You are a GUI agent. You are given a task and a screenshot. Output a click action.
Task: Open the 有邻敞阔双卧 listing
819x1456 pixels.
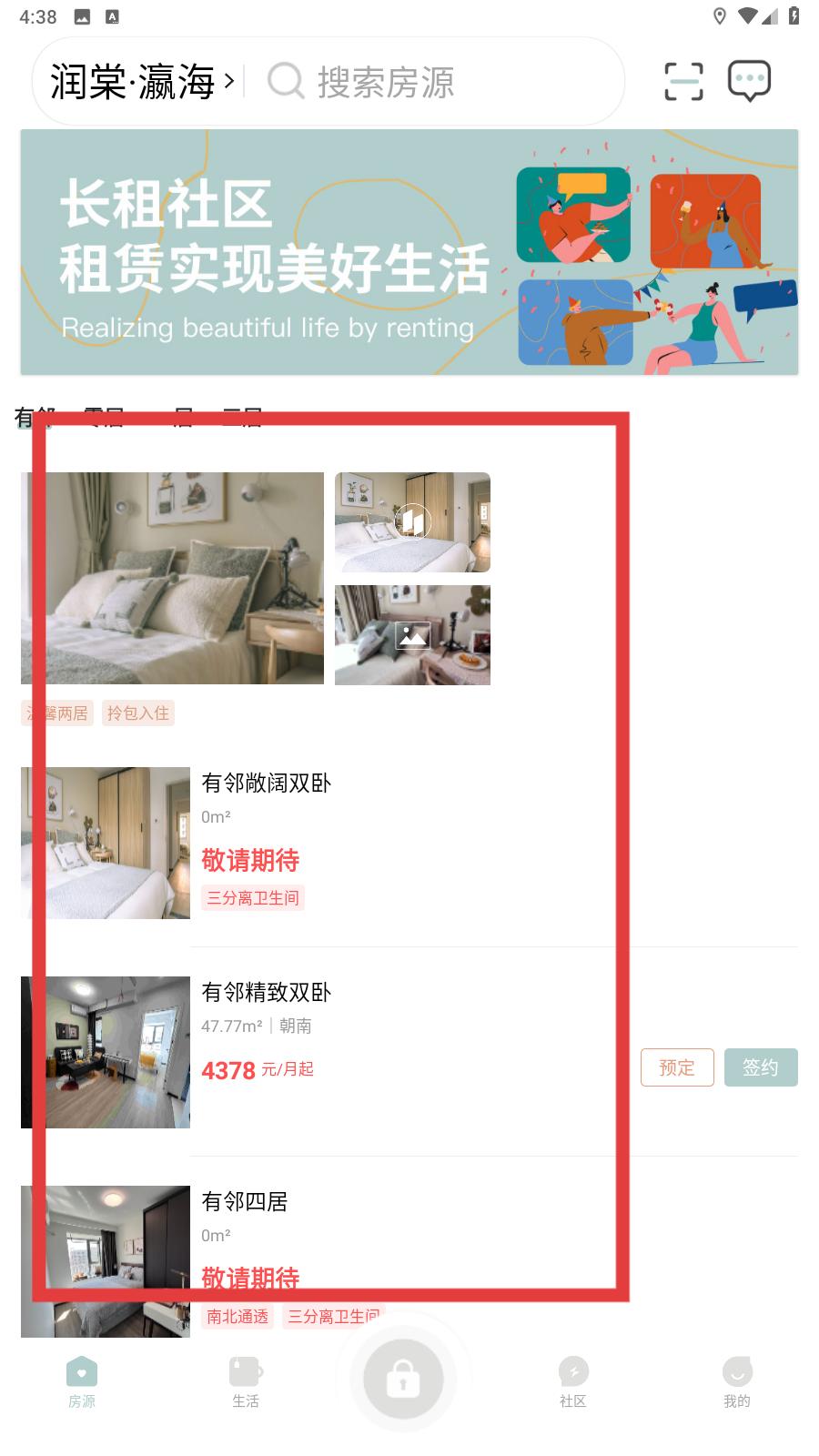tap(409, 843)
